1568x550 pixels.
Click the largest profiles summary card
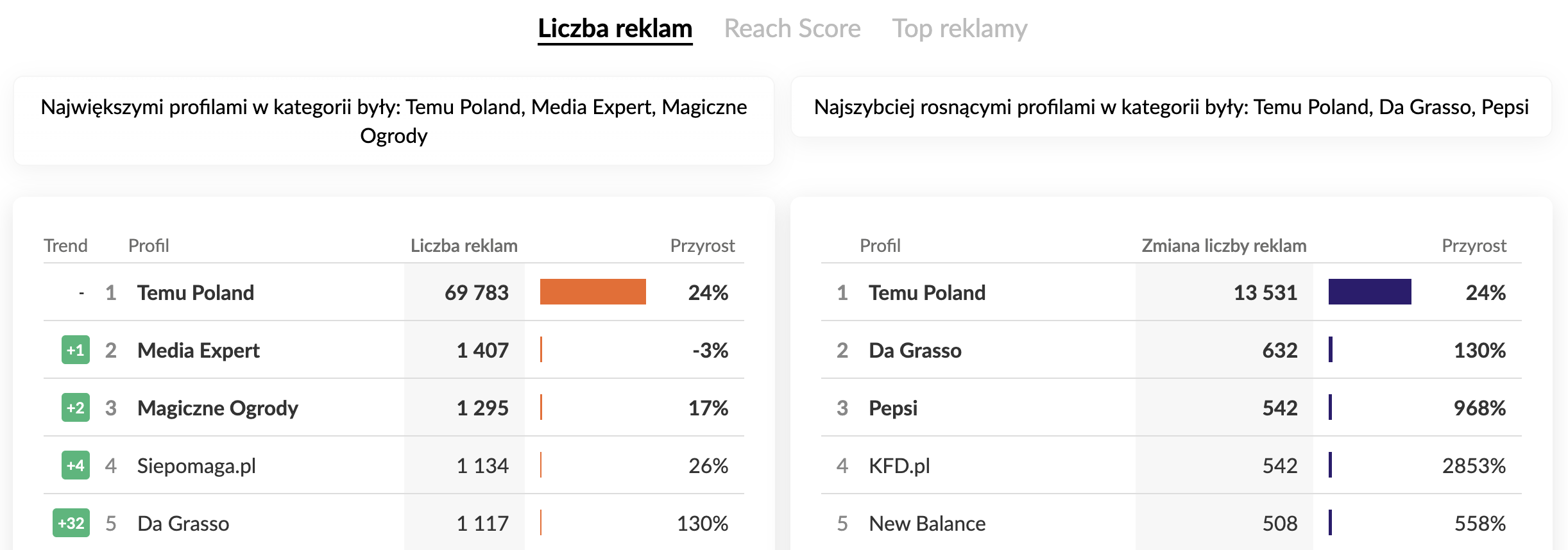393,121
